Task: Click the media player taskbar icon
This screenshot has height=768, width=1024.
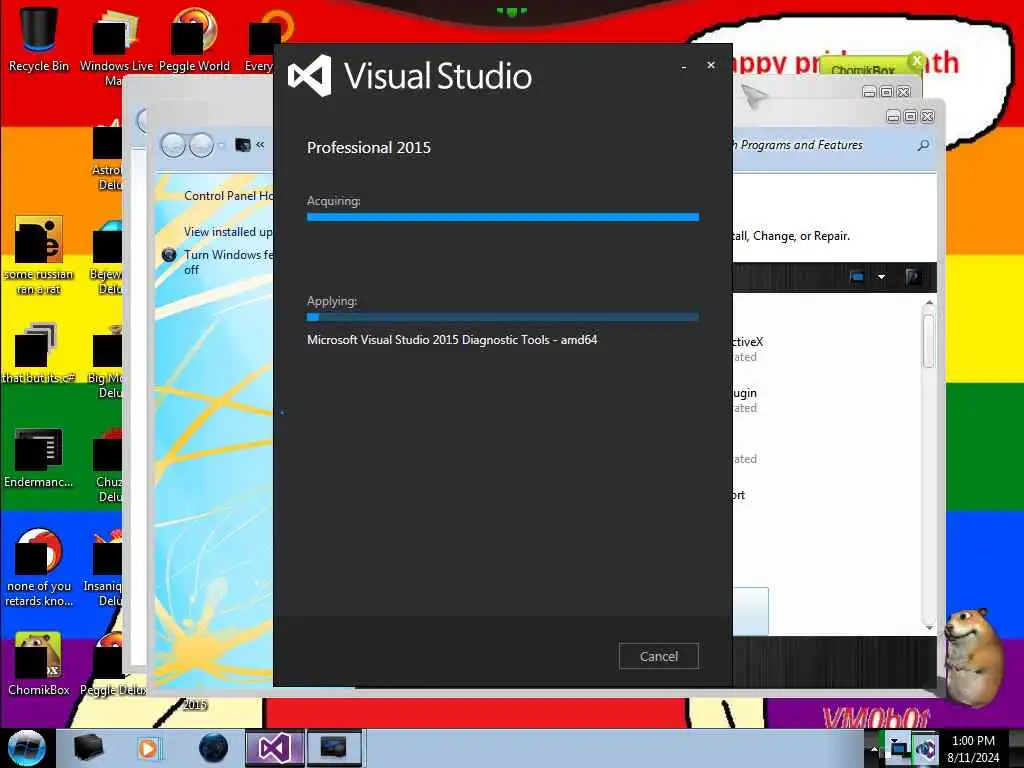Action: click(148, 748)
